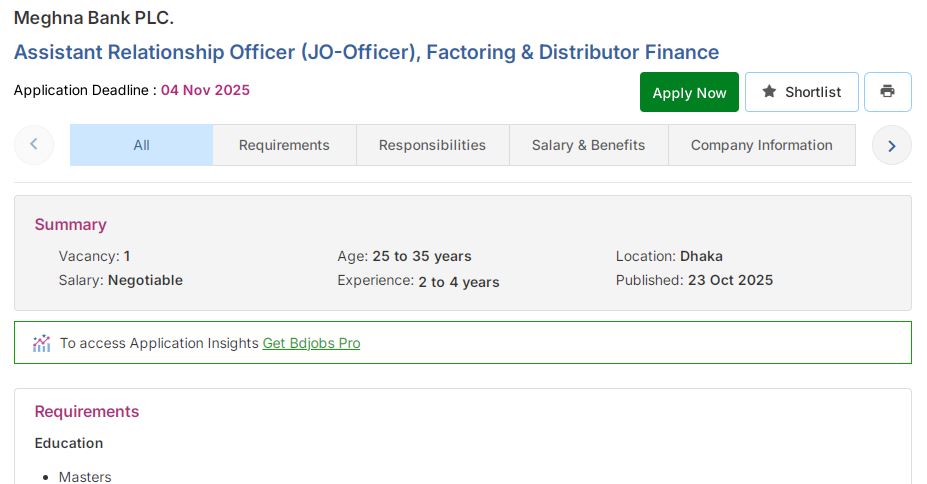Open the Responsibilities tab
This screenshot has width=927, height=484.
(x=432, y=145)
